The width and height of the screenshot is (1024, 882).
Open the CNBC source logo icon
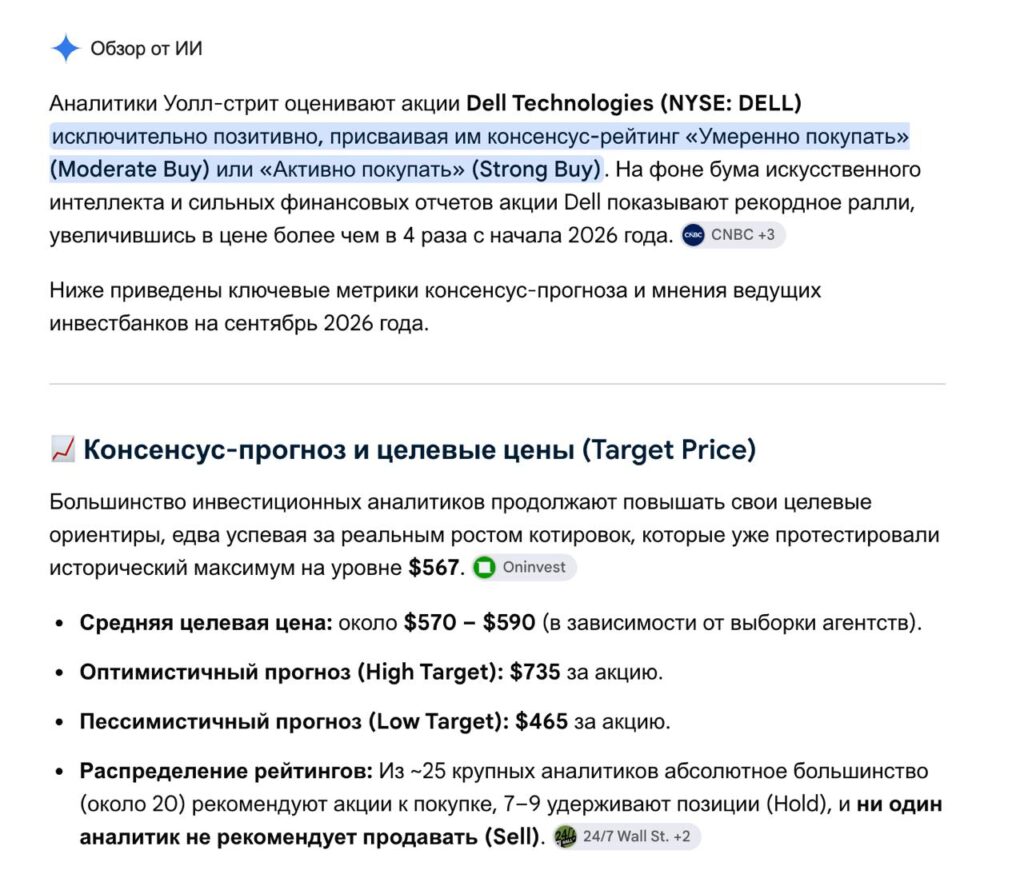[x=693, y=235]
